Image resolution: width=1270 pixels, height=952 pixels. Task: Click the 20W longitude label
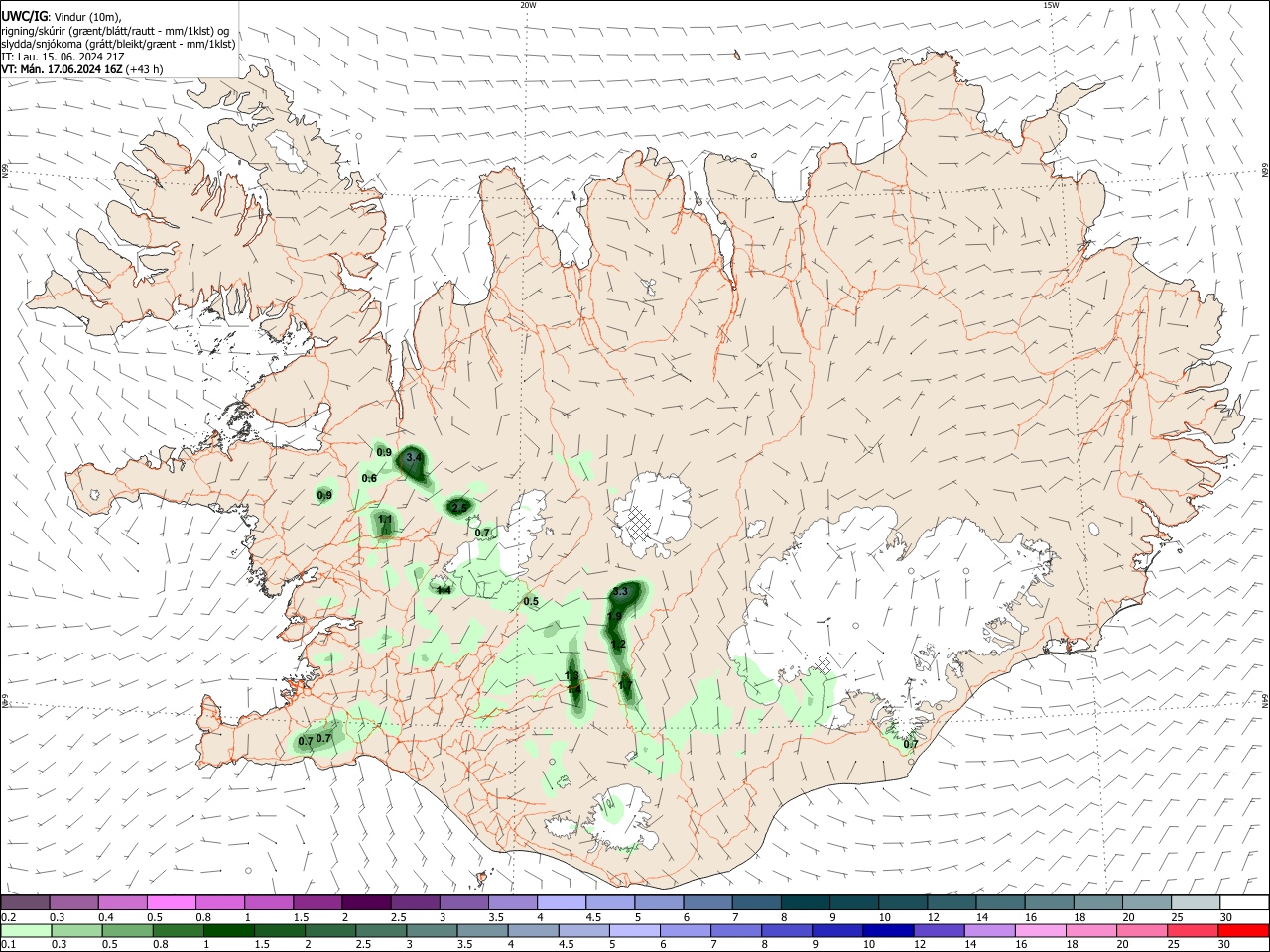point(528,5)
